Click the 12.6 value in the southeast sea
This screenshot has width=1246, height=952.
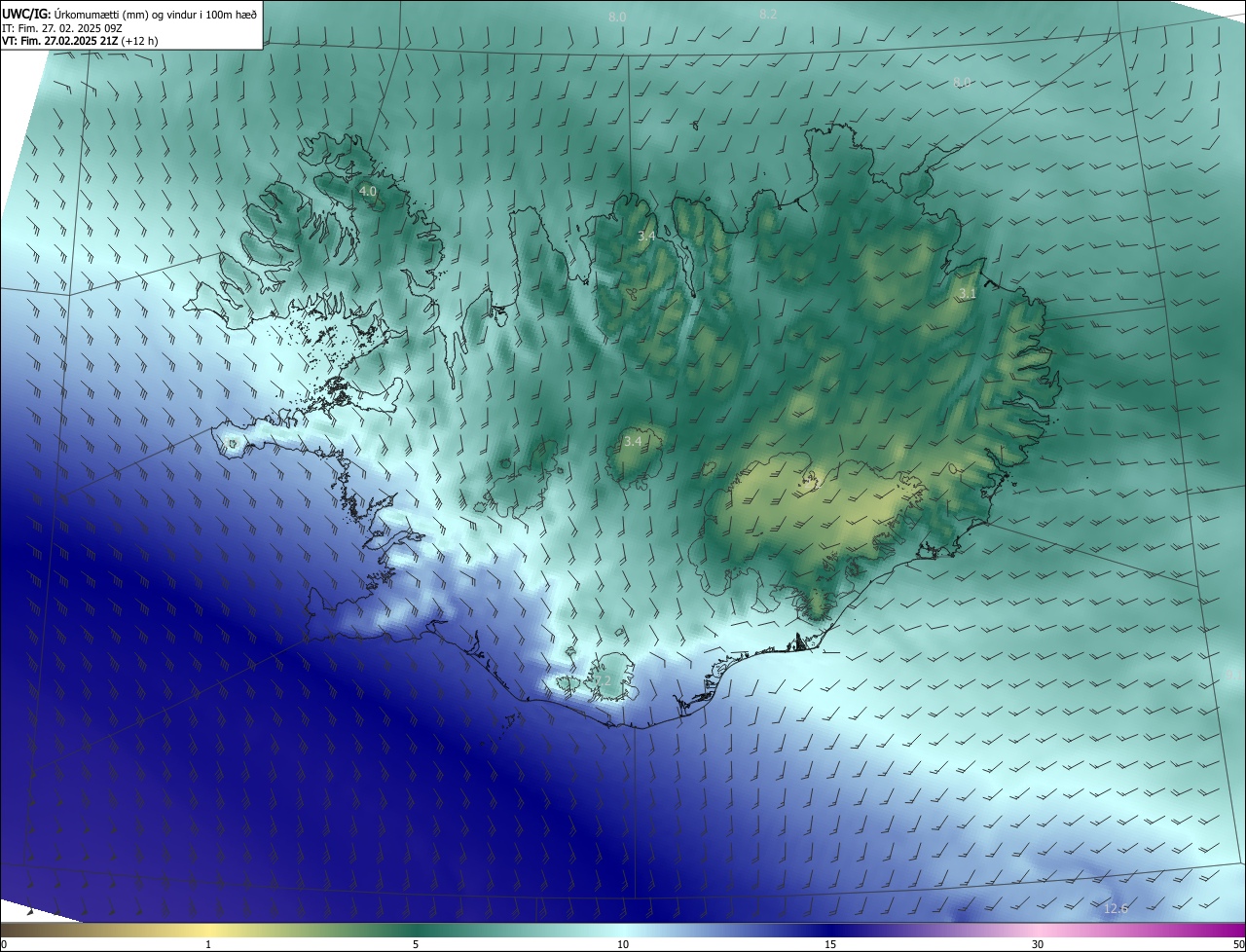[1116, 909]
